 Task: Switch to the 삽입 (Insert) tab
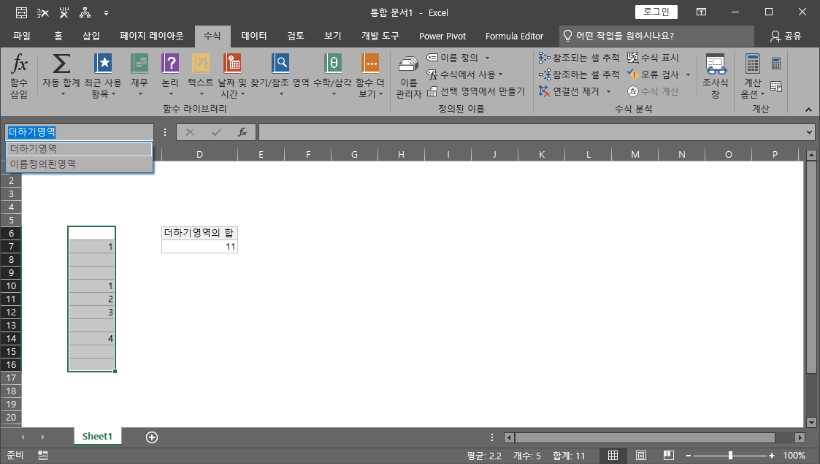pos(91,36)
